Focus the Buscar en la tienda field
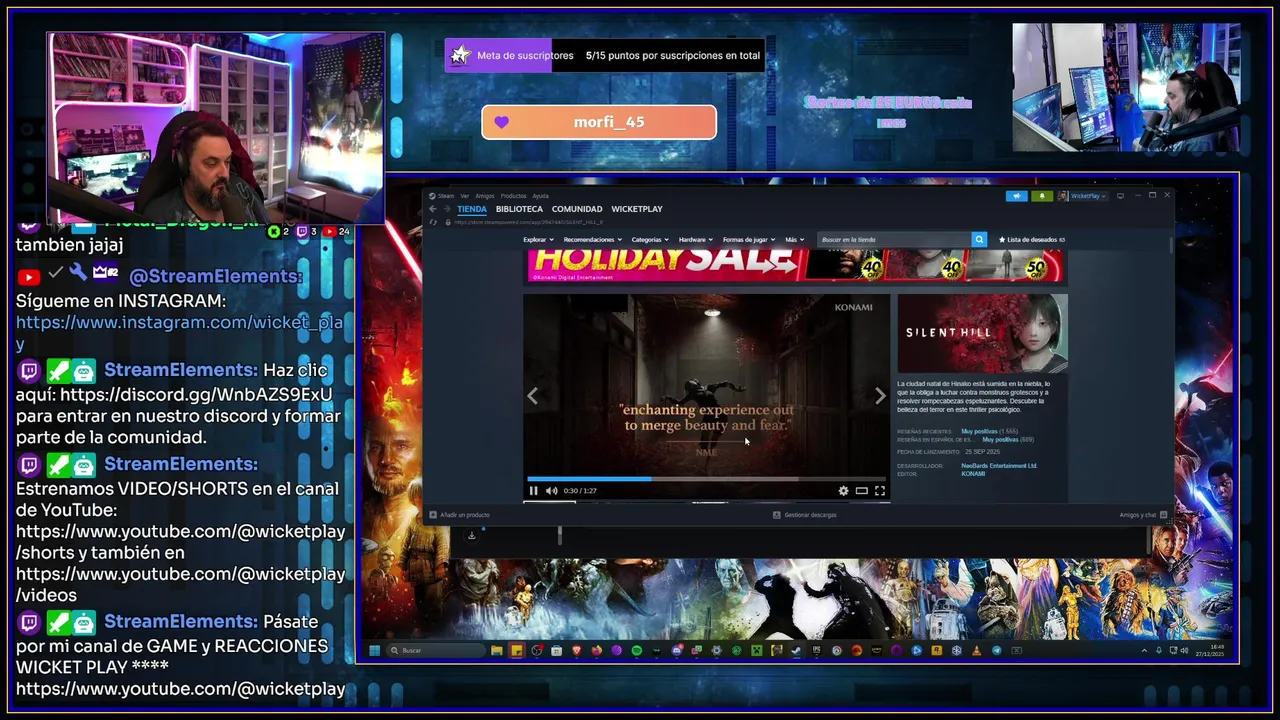This screenshot has width=1280, height=720. [x=894, y=240]
